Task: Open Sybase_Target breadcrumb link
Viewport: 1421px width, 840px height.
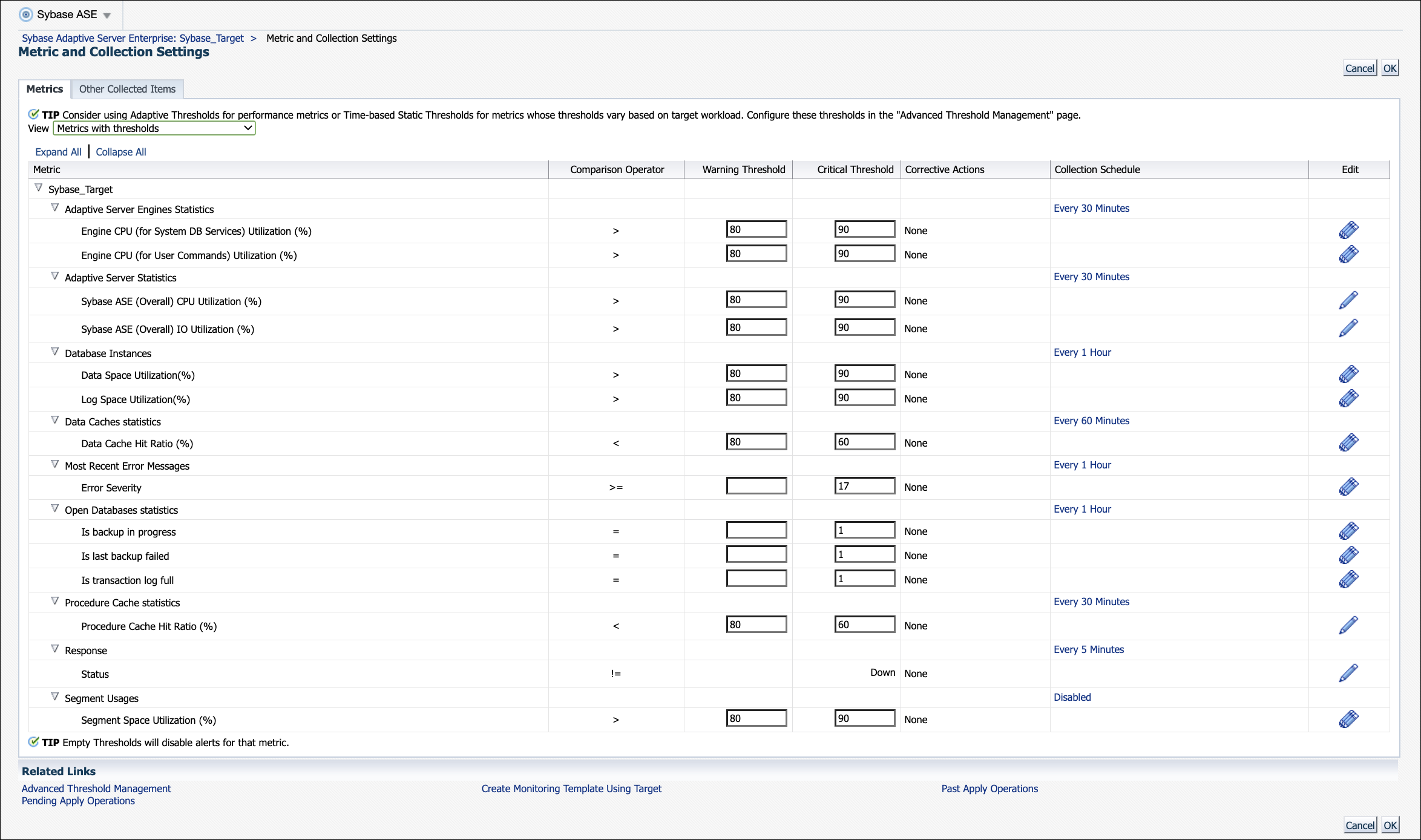Action: [x=133, y=38]
